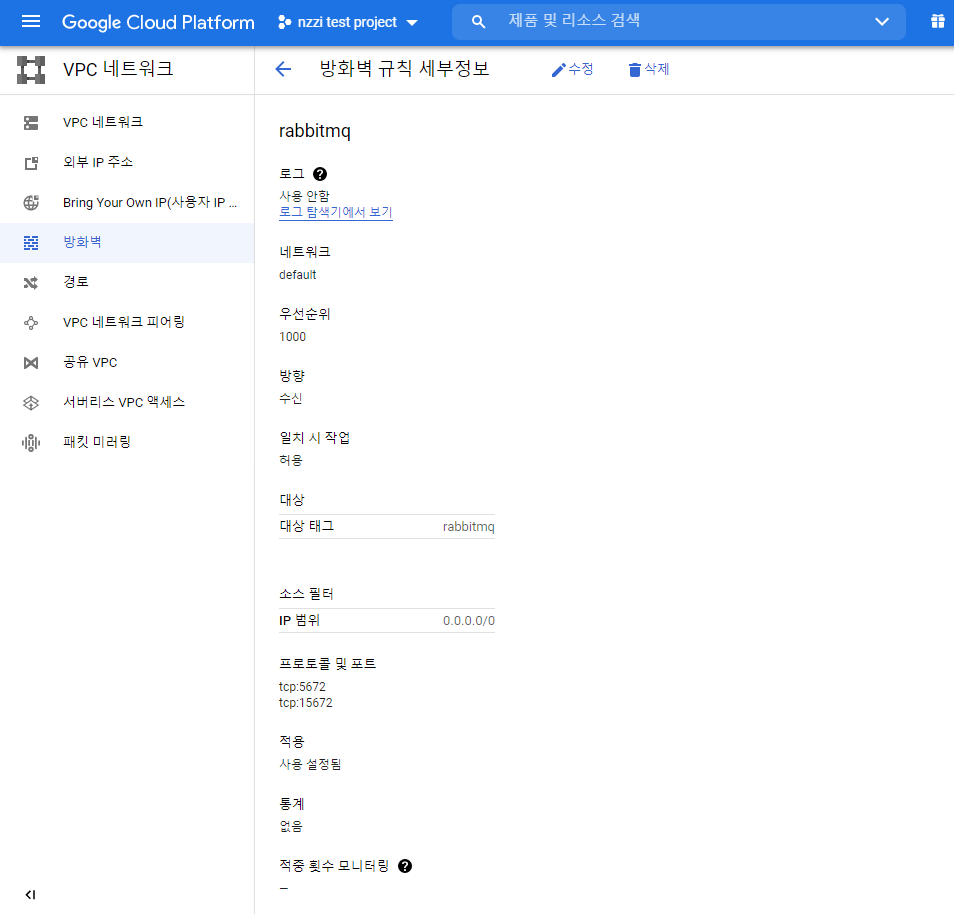Screen dimensions: 954x914
Task: Open the hamburger navigation menu
Action: click(31, 22)
